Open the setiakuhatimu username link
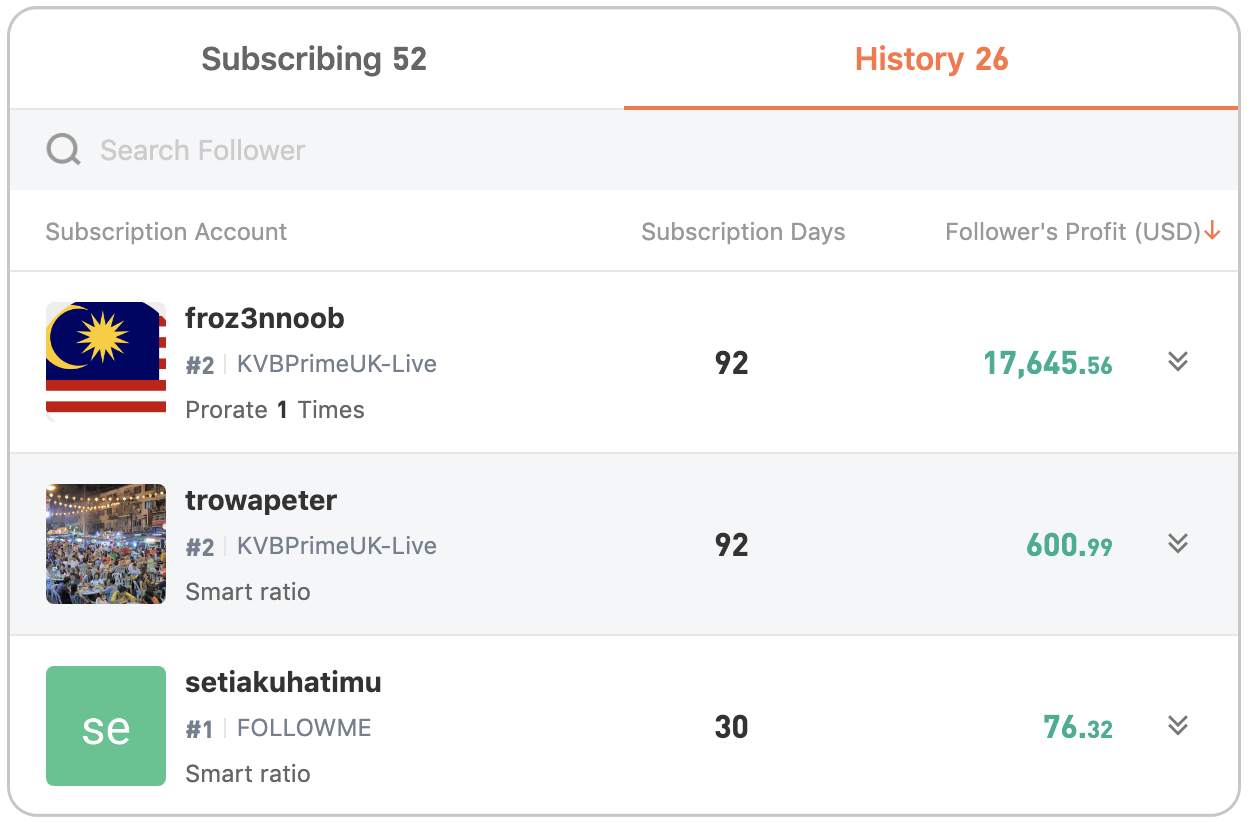 (283, 682)
